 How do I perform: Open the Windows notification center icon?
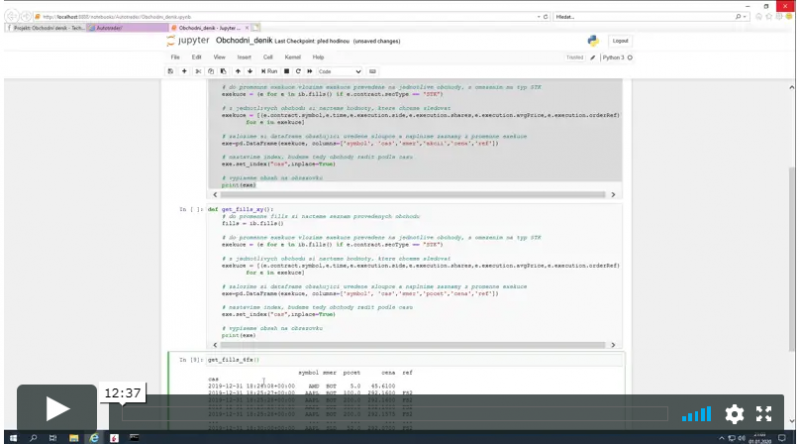coord(782,438)
